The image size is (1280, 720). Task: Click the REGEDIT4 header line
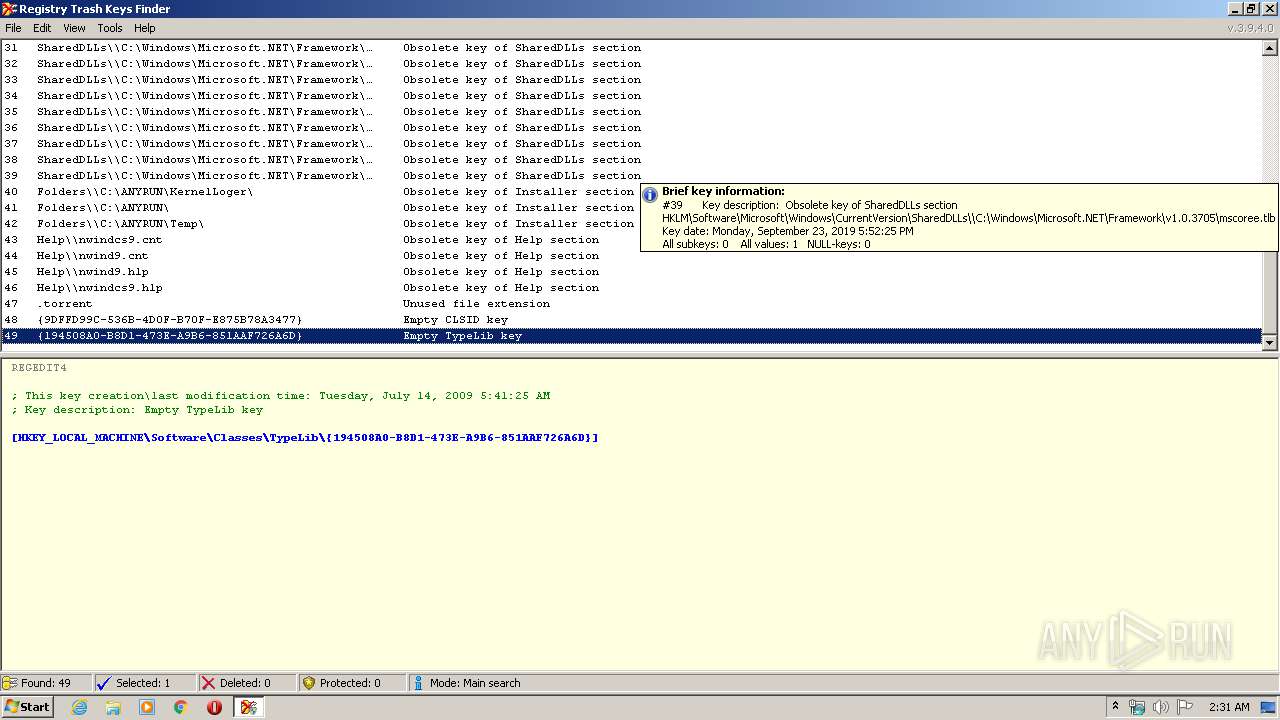(x=39, y=368)
